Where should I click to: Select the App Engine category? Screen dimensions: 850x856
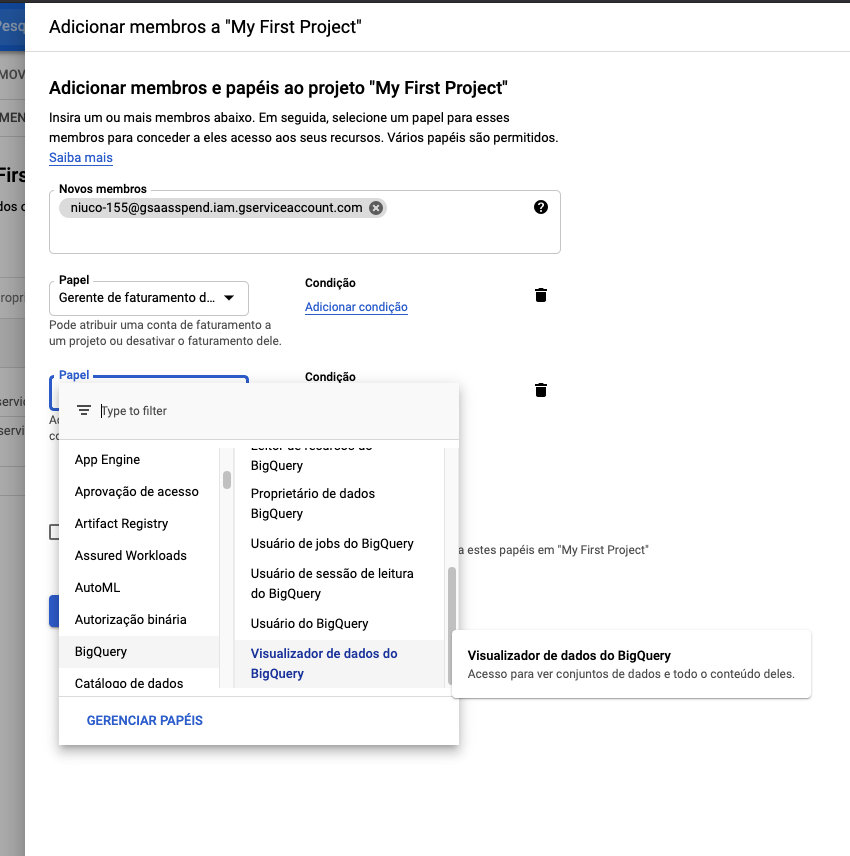[x=139, y=460]
